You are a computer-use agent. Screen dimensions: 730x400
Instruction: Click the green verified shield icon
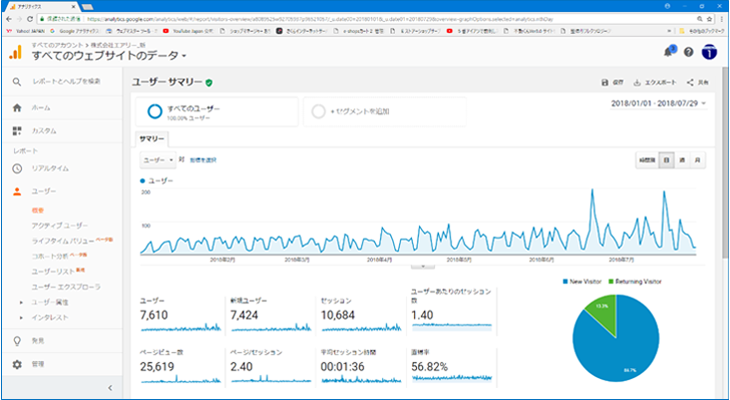(209, 82)
